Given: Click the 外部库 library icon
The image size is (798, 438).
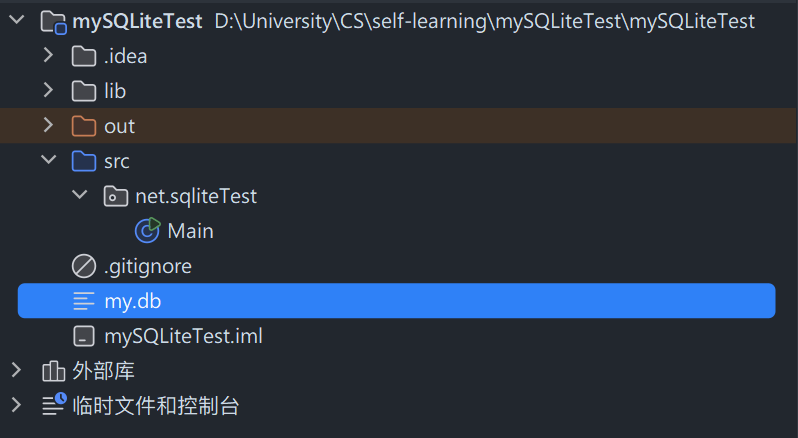Looking at the screenshot, I should point(54,371).
